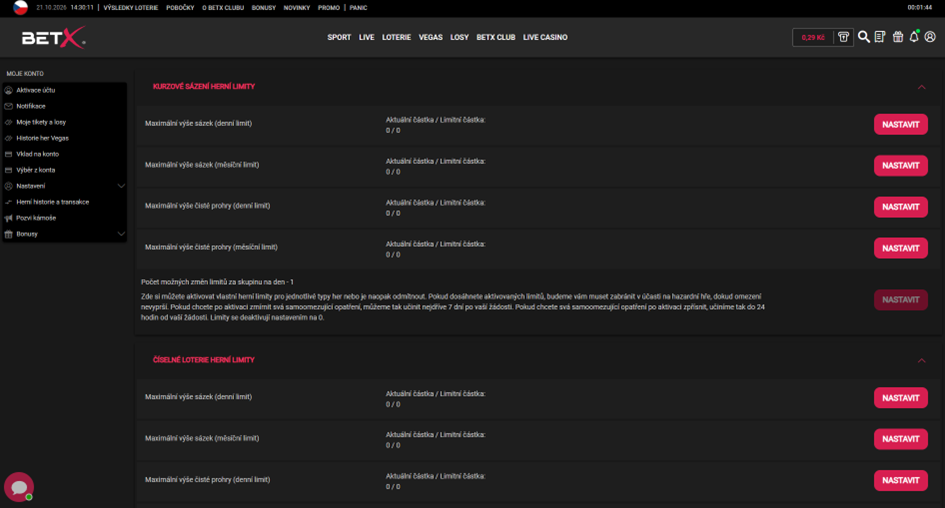Expand the Nastavení sidebar submenu arrow
Image resolution: width=945 pixels, height=508 pixels.
tap(121, 186)
